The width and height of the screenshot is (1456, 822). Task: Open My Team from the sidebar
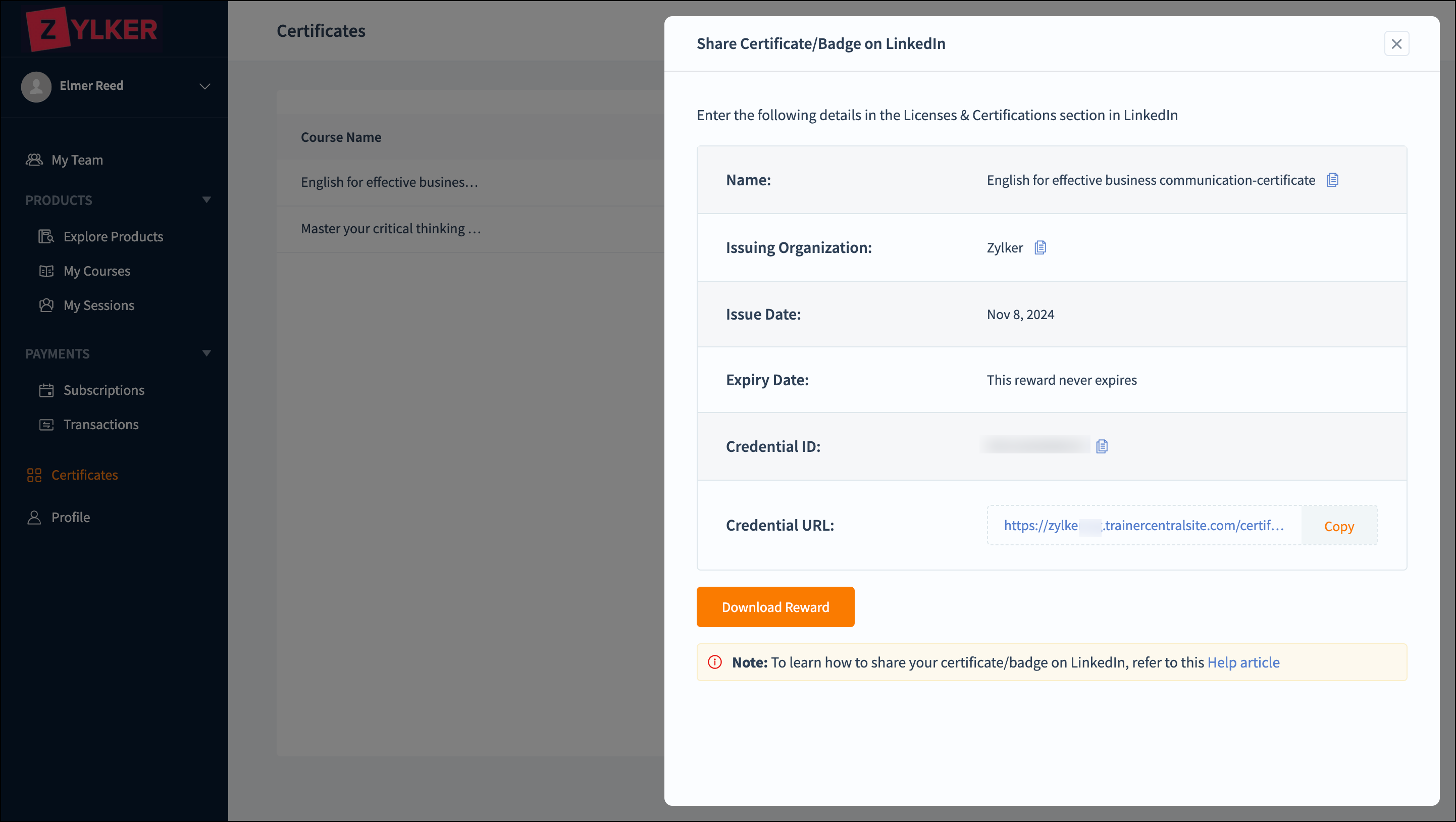pos(77,160)
